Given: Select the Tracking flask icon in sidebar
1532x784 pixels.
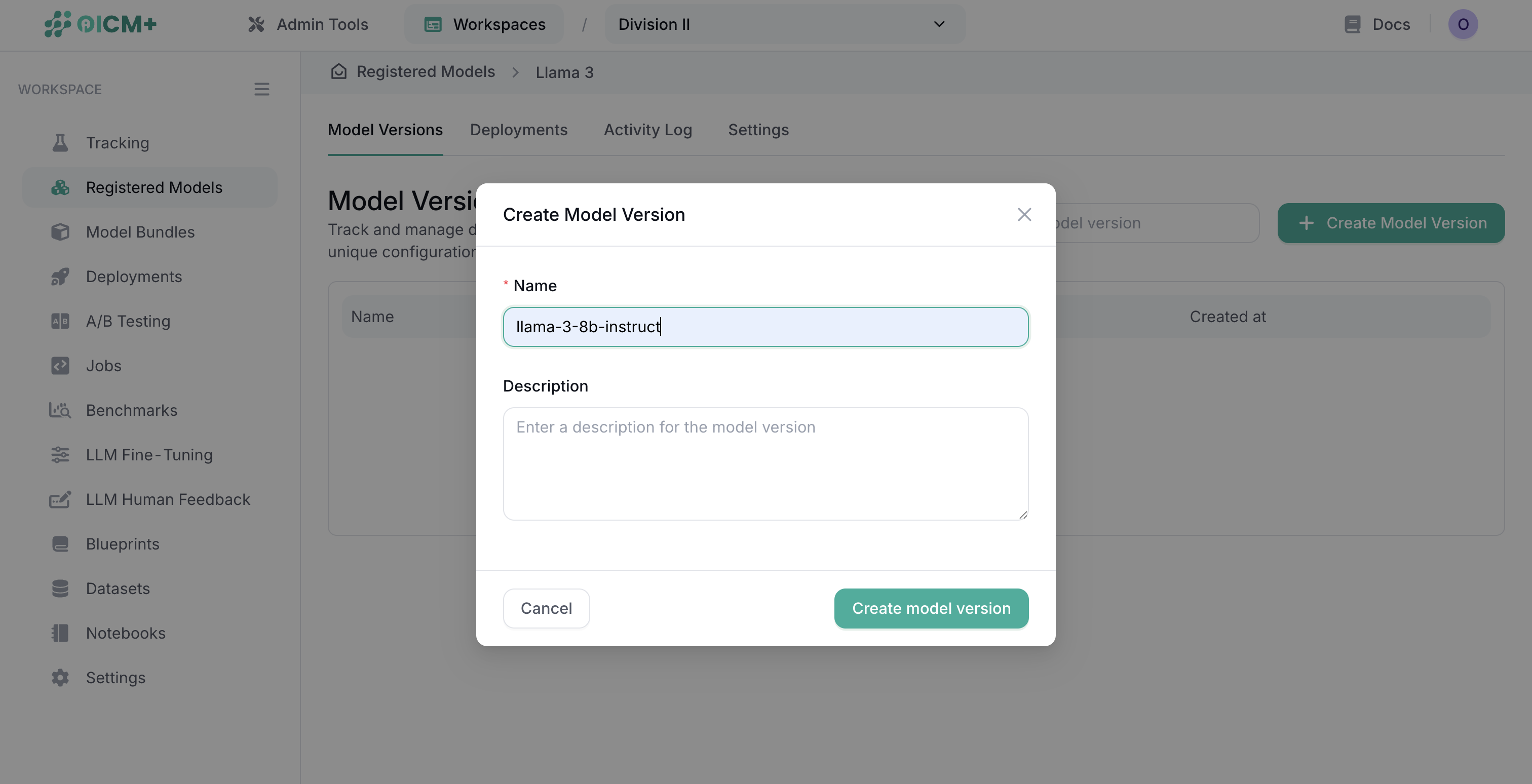Looking at the screenshot, I should coord(60,142).
